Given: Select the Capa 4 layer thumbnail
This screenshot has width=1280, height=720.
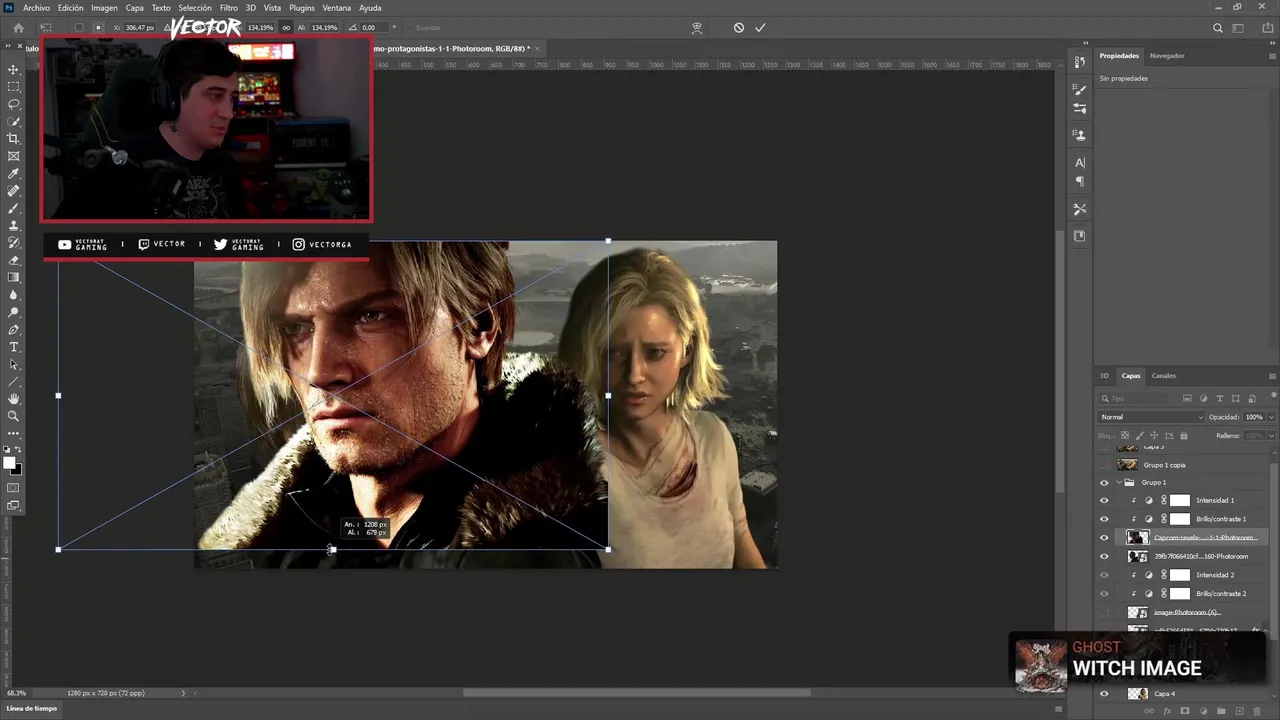Looking at the screenshot, I should coord(1137,693).
